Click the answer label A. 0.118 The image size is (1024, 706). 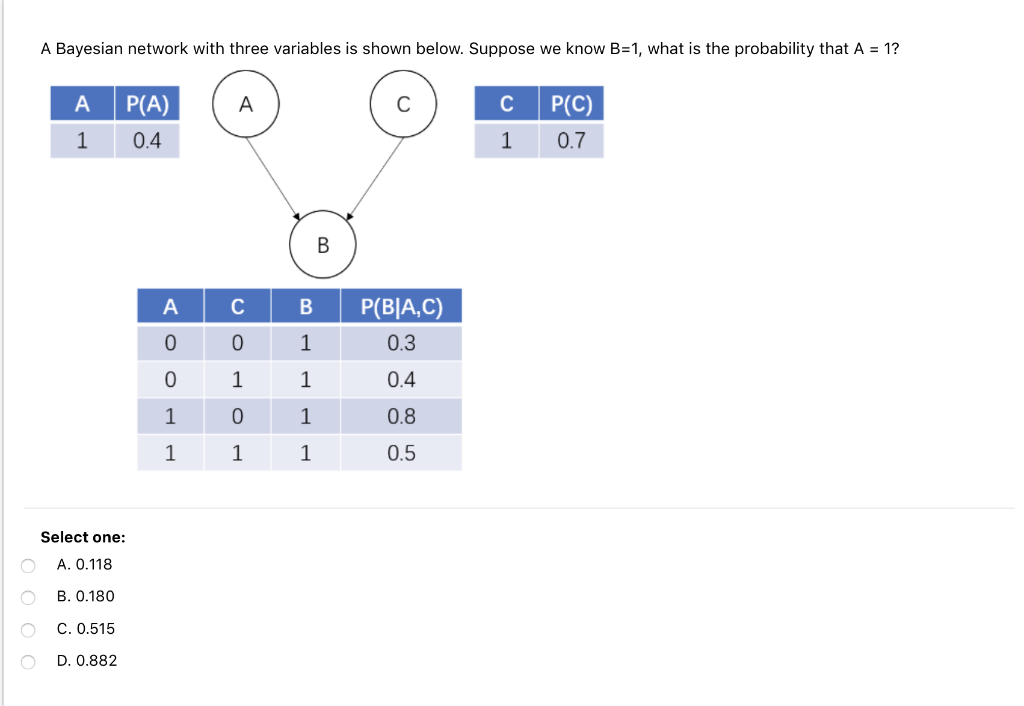tap(86, 564)
